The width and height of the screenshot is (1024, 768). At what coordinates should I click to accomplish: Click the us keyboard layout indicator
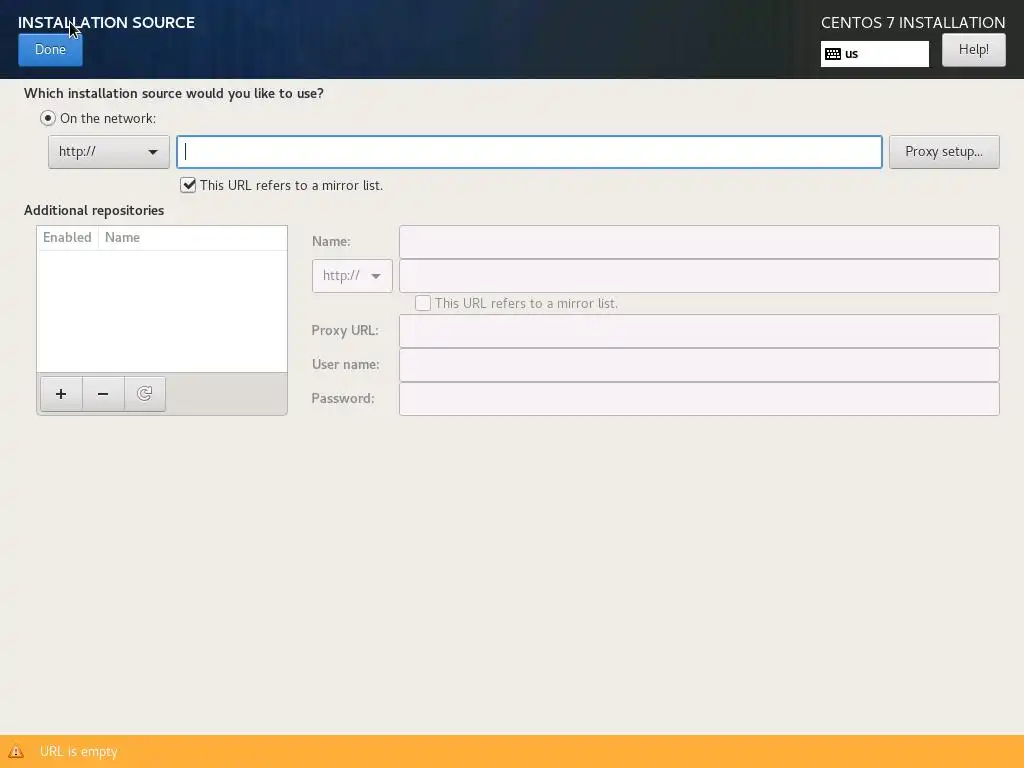coord(874,54)
